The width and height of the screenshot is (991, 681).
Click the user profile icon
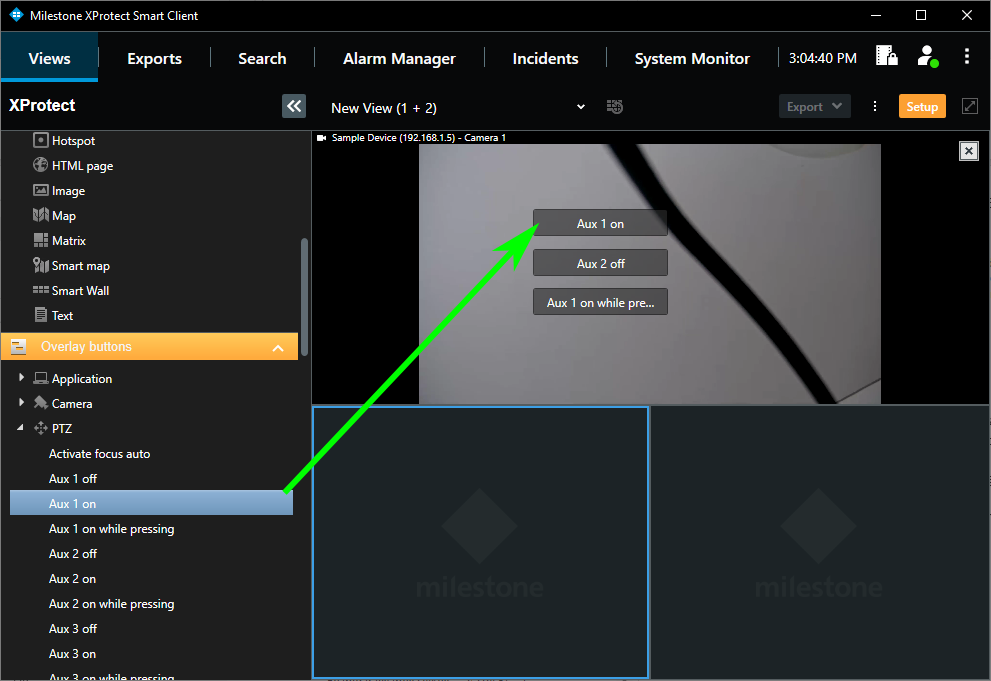point(926,57)
